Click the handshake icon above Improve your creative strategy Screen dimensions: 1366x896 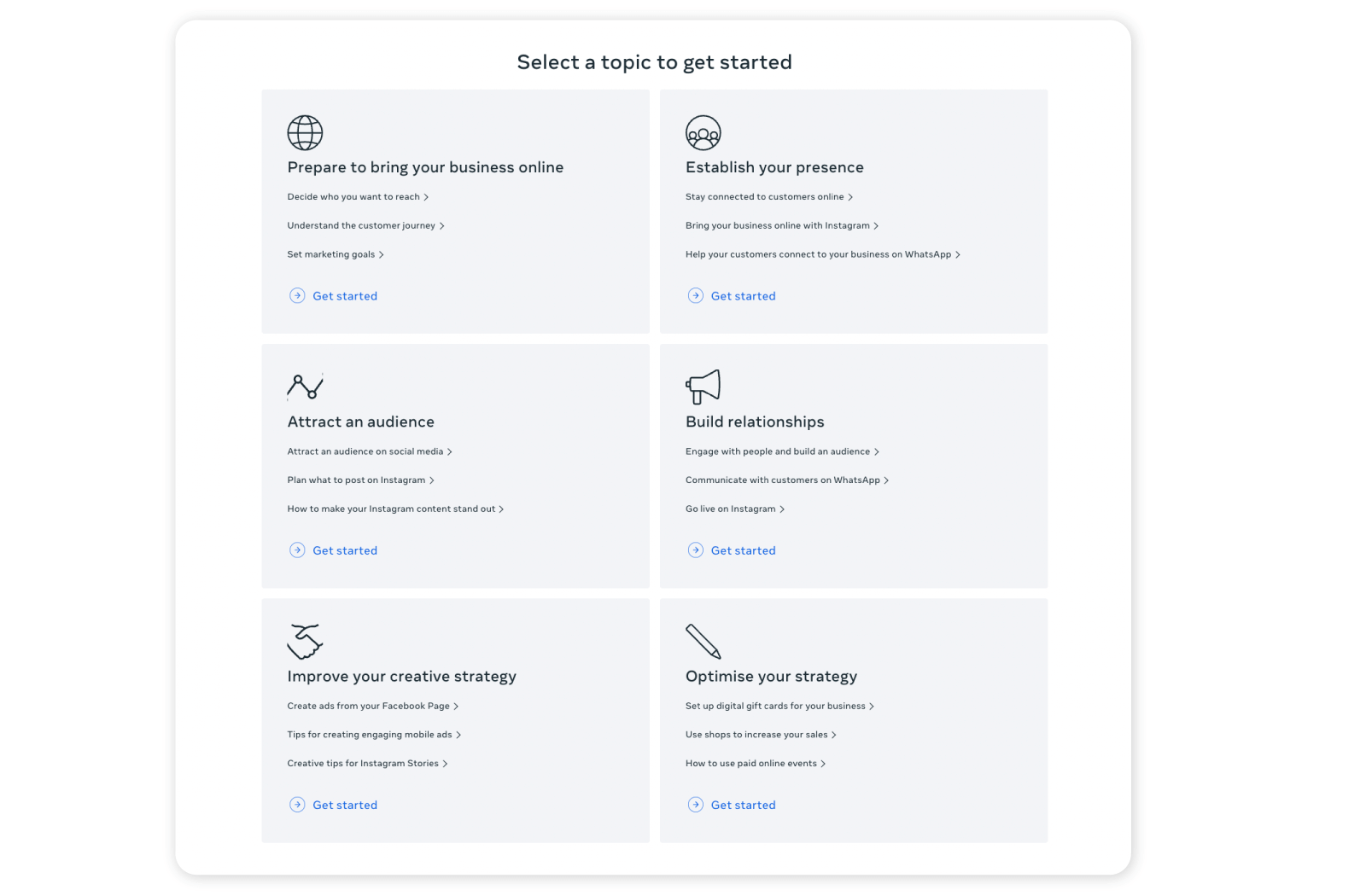(305, 642)
